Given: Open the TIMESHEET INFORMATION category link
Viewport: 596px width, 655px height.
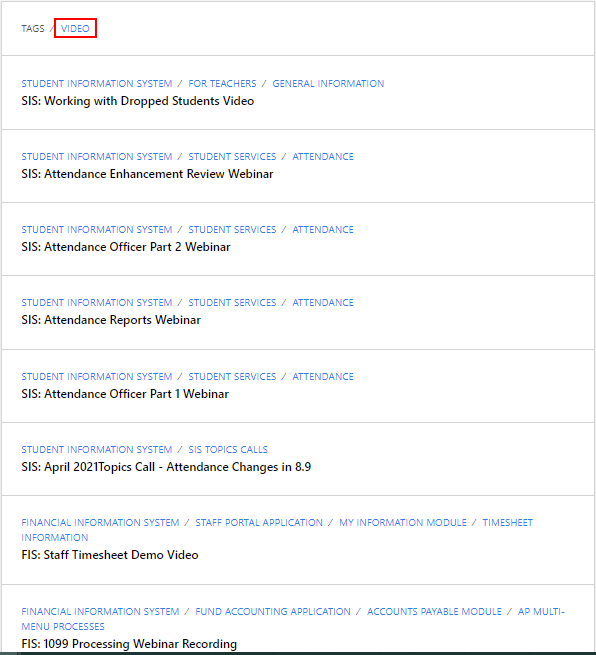Looking at the screenshot, I should (507, 523).
